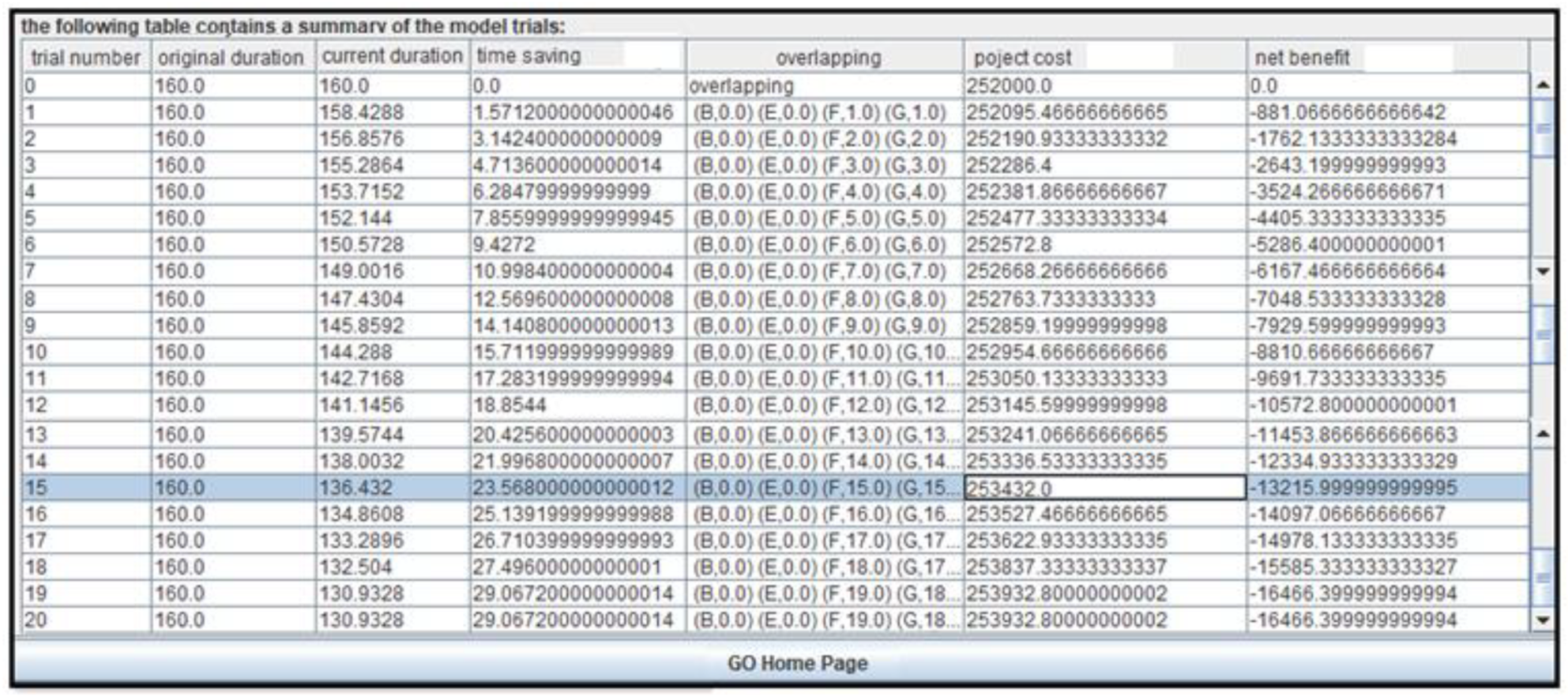Click trial number cell 7
The height and width of the screenshot is (697, 1568).
tap(85, 271)
